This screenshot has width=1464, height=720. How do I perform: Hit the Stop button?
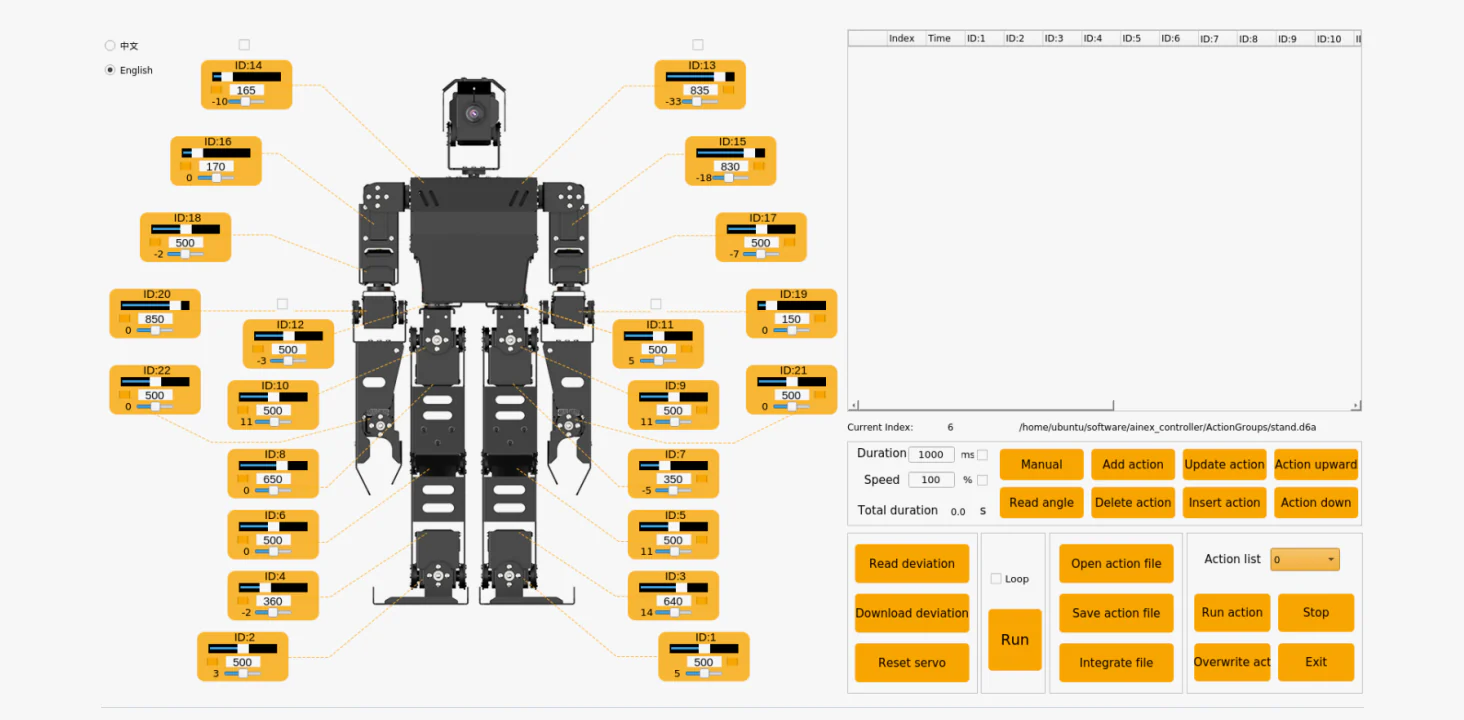click(x=1316, y=613)
